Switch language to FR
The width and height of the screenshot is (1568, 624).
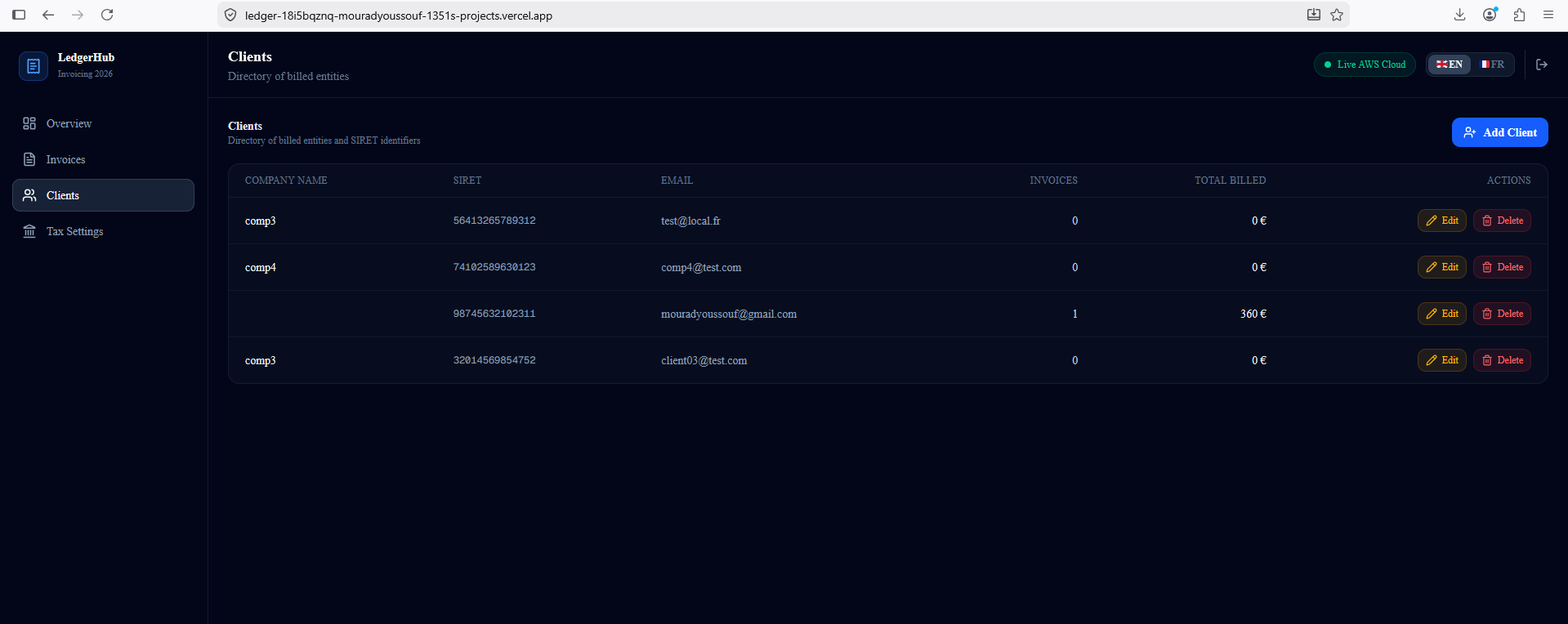coord(1492,65)
